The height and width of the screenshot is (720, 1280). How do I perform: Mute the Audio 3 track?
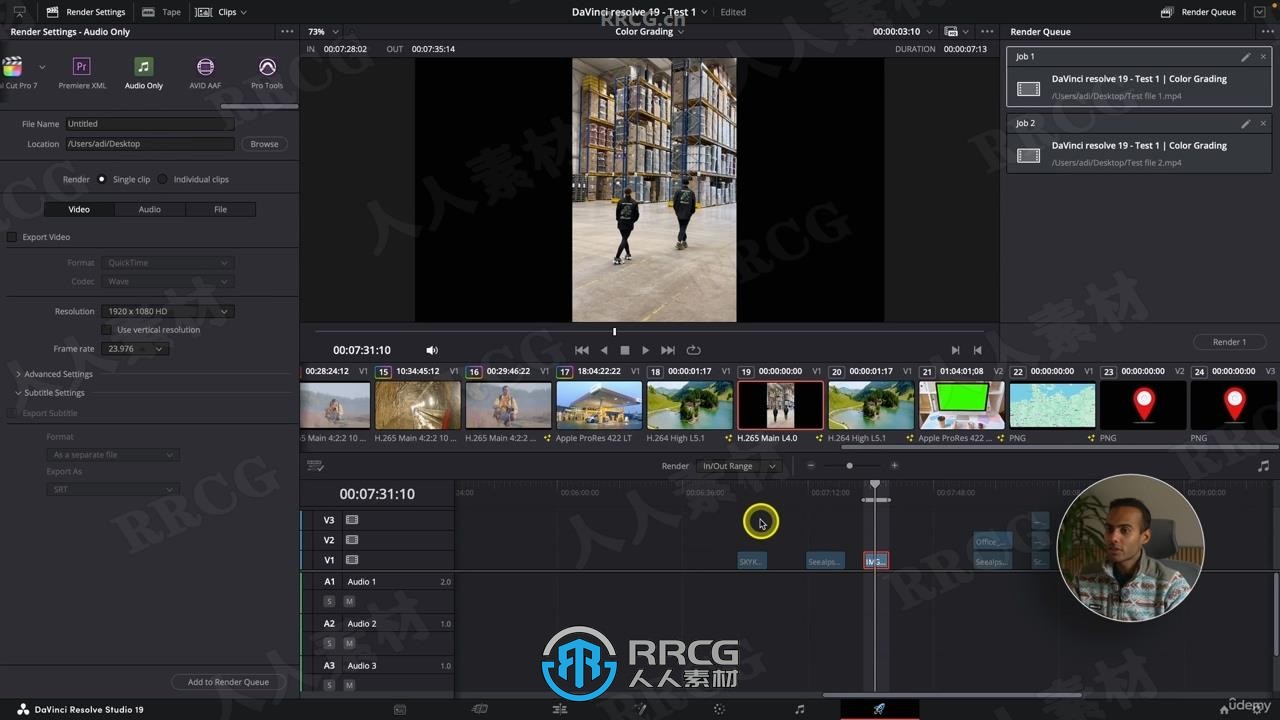(x=349, y=685)
